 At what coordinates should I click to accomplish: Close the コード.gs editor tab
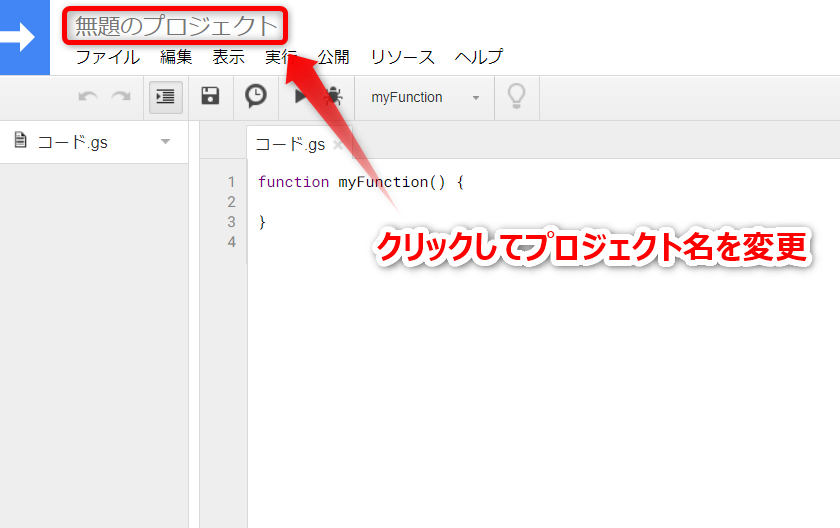tap(338, 145)
